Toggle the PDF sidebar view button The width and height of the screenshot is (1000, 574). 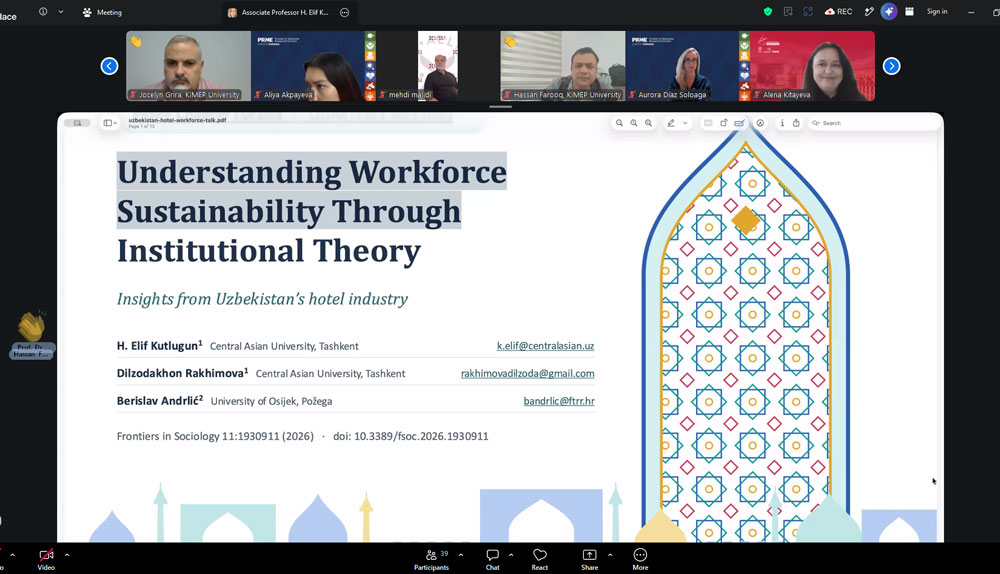pyautogui.click(x=110, y=123)
